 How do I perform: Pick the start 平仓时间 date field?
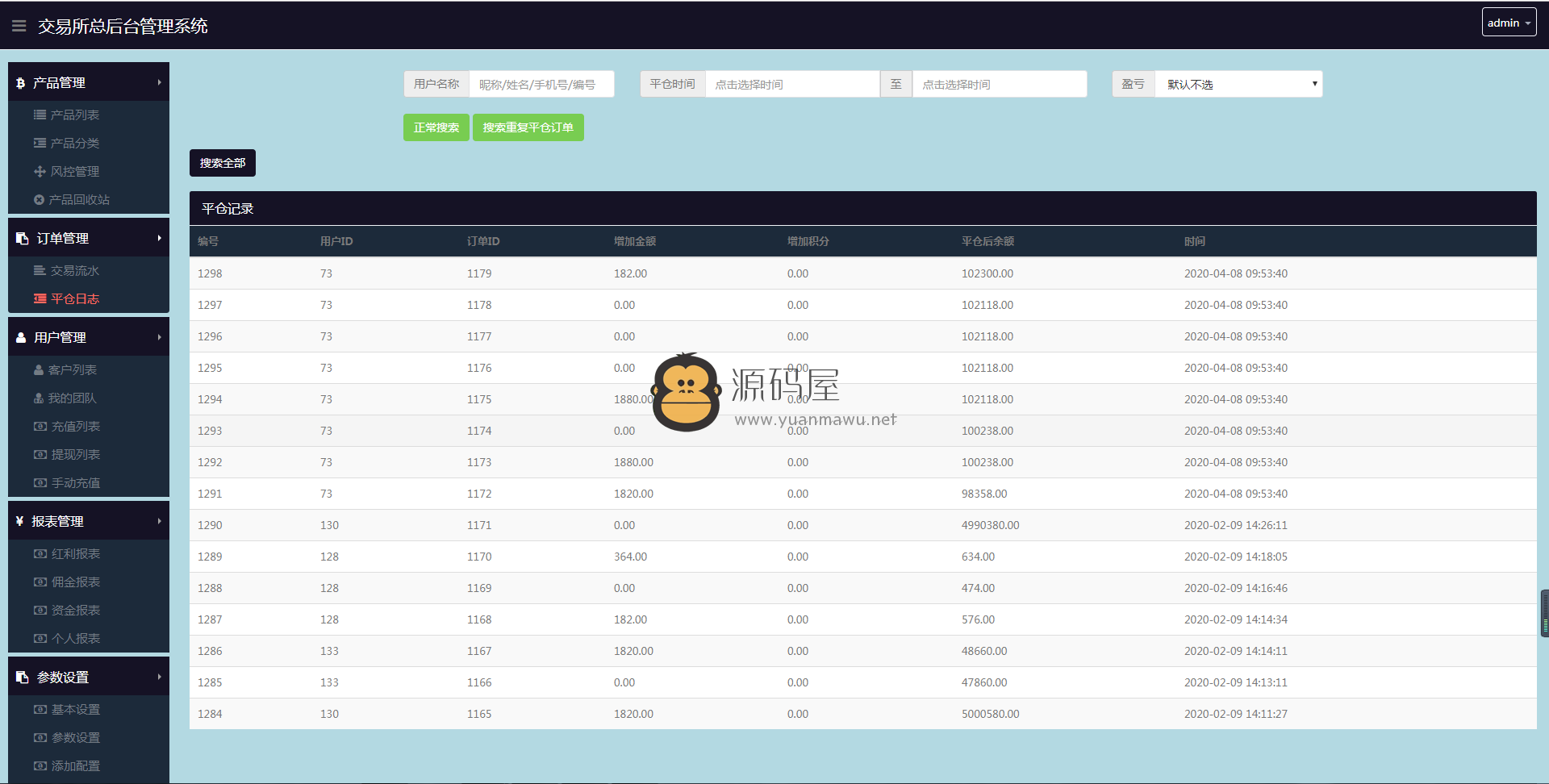pos(792,84)
